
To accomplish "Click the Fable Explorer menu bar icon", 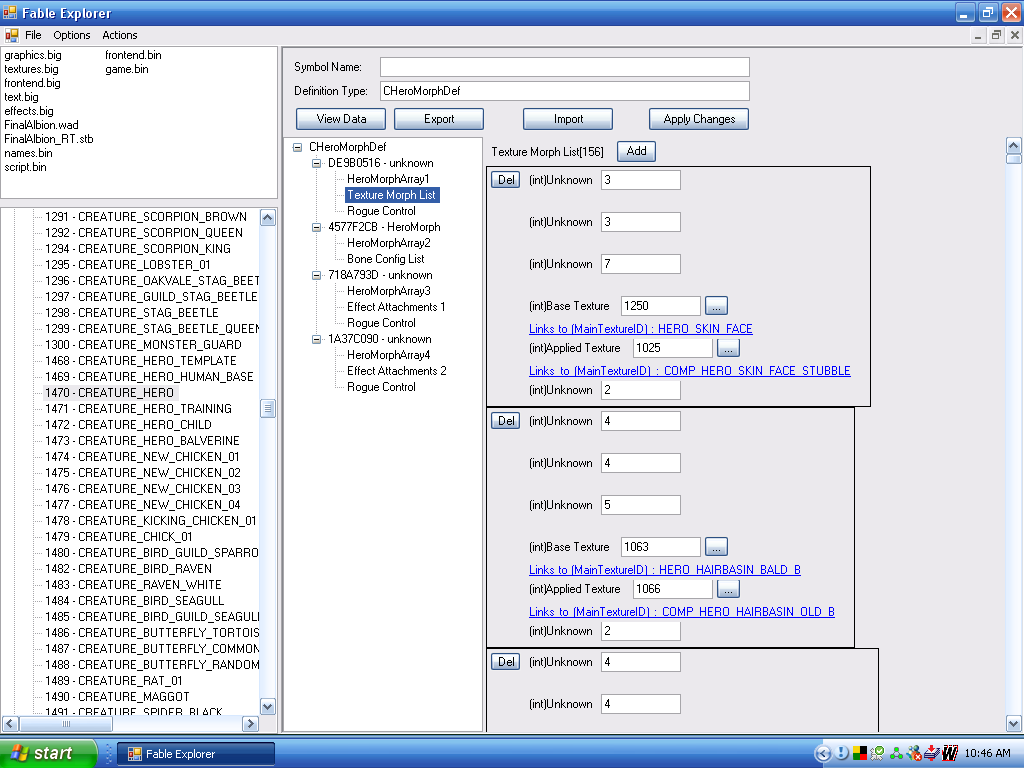I will [x=12, y=35].
